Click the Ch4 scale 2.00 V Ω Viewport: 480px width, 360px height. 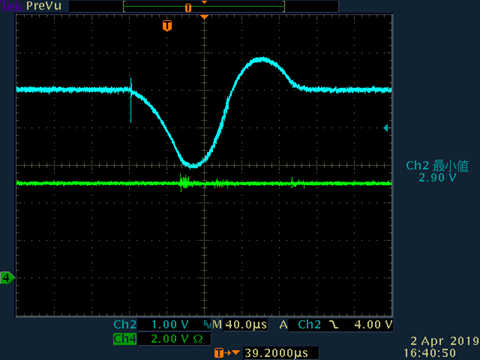tap(177, 339)
